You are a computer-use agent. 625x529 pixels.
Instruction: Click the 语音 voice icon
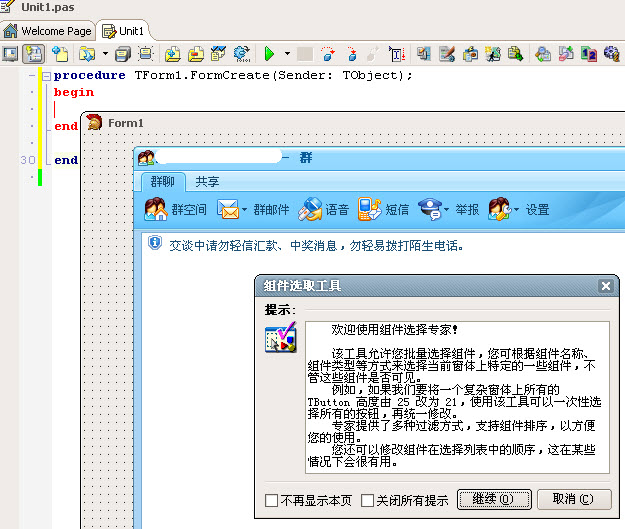(311, 210)
